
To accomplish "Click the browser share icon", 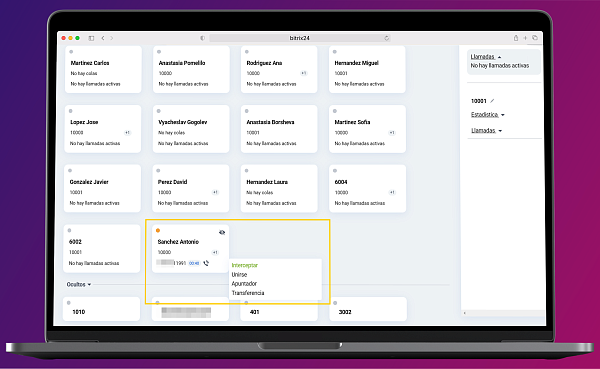I will [x=516, y=38].
